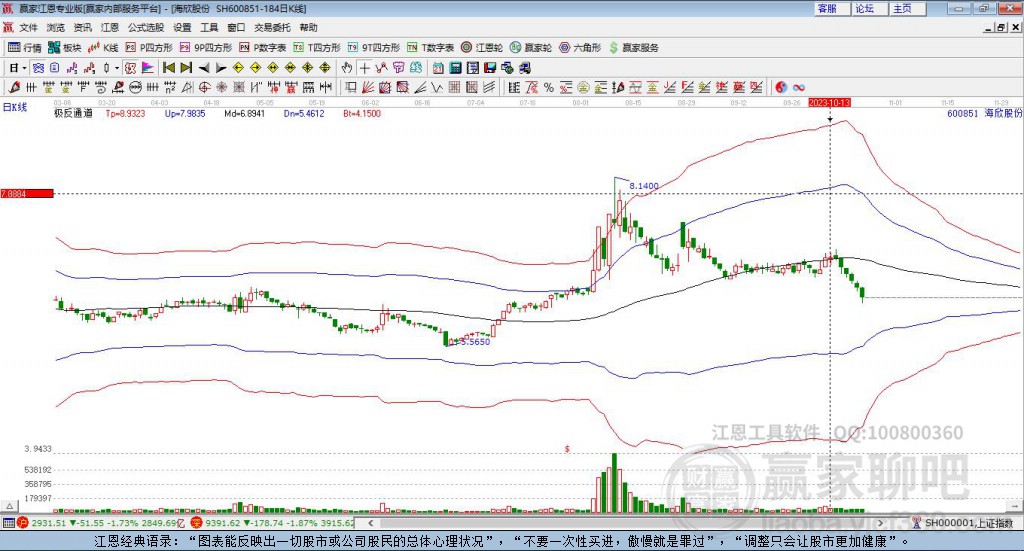The image size is (1024, 551).
Task: Click the 2023-10-13 date marker
Action: [x=829, y=103]
